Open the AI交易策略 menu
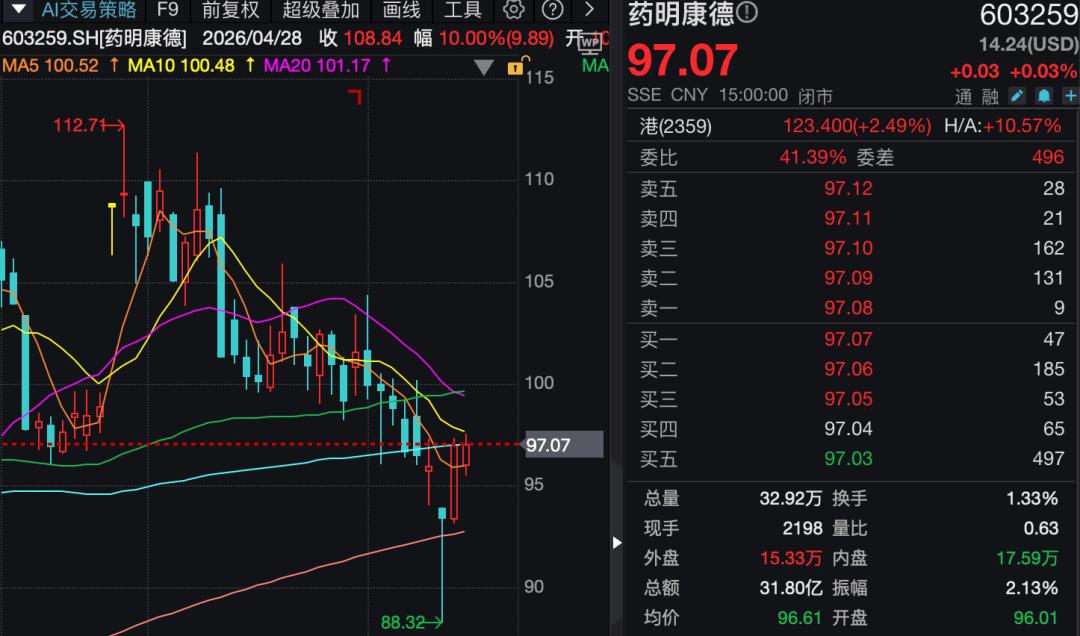 pos(89,10)
